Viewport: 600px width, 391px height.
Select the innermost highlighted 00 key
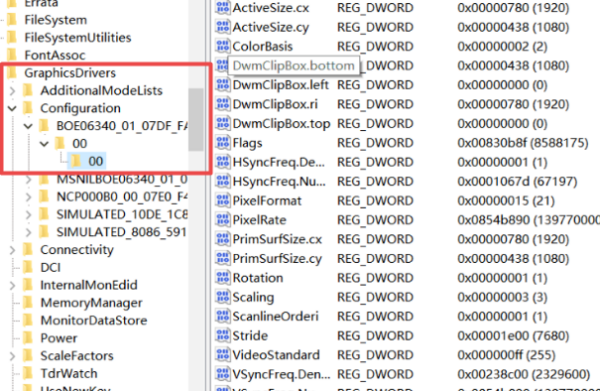click(86, 161)
